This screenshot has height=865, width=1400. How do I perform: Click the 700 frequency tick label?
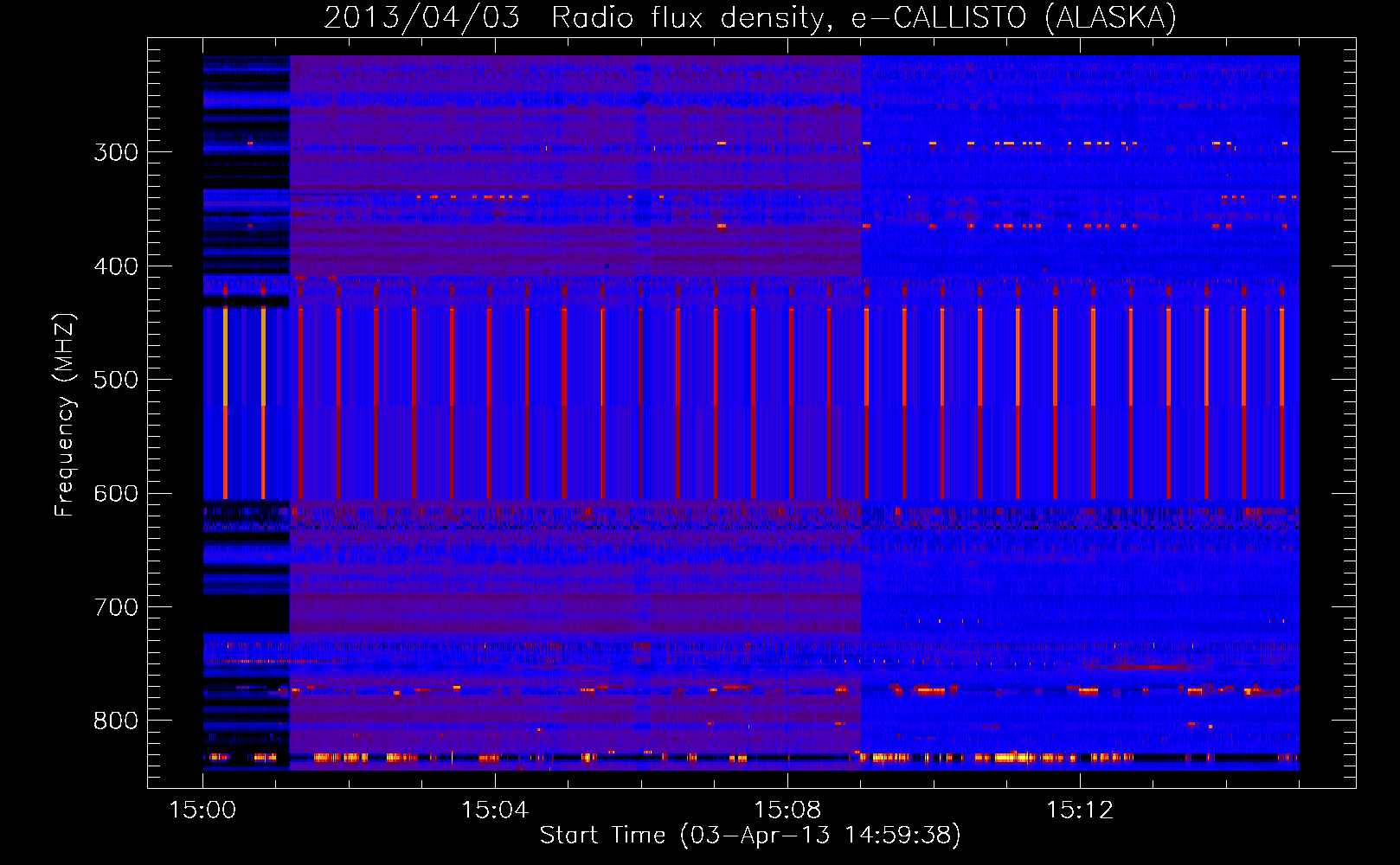click(x=116, y=607)
